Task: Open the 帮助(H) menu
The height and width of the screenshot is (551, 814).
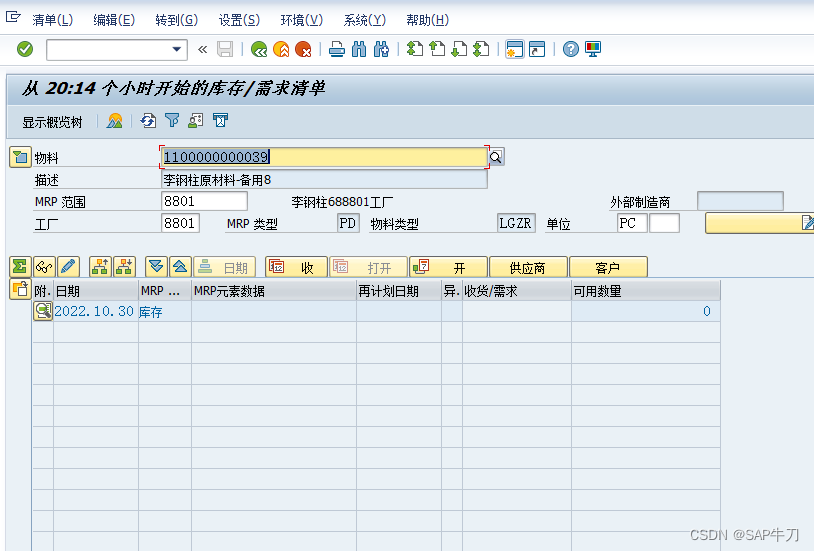Action: pos(427,20)
